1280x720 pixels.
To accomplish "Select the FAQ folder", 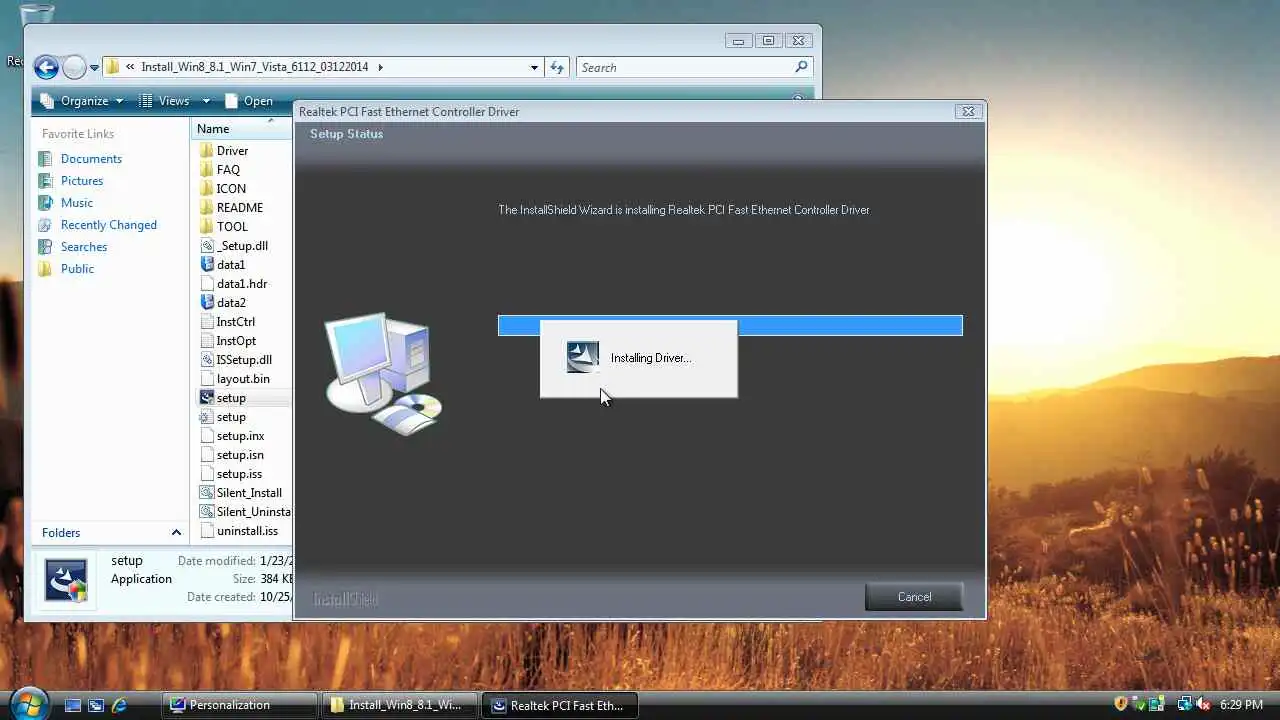I will pos(220,170).
